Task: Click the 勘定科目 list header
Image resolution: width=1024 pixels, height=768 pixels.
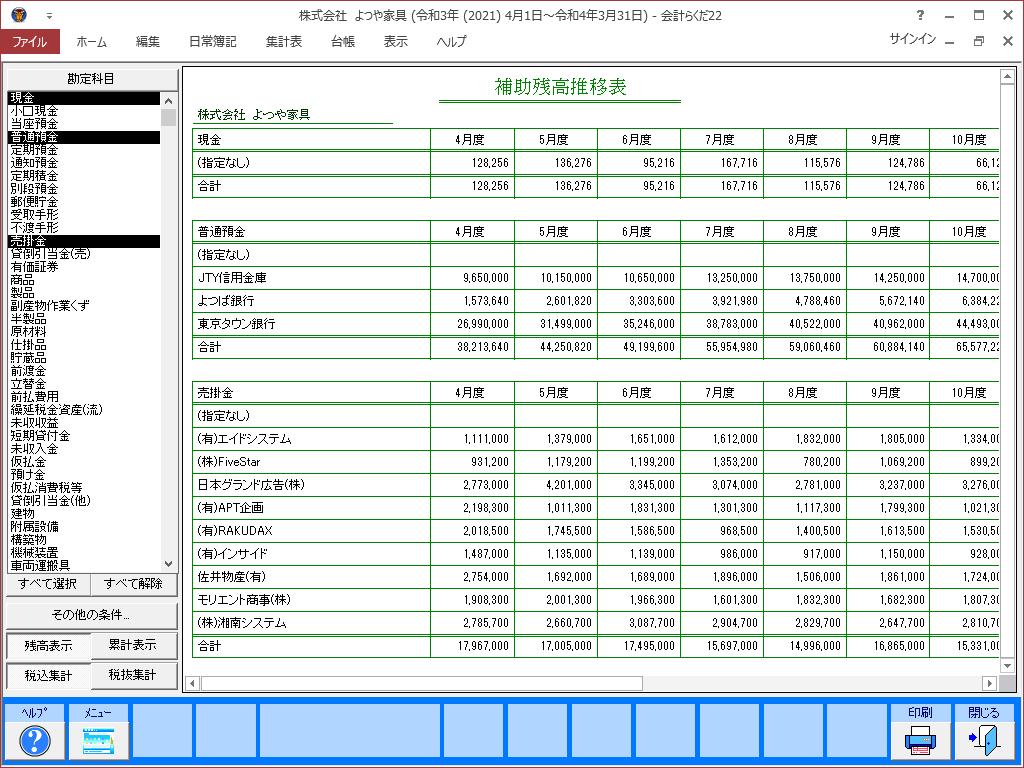Action: click(x=91, y=79)
